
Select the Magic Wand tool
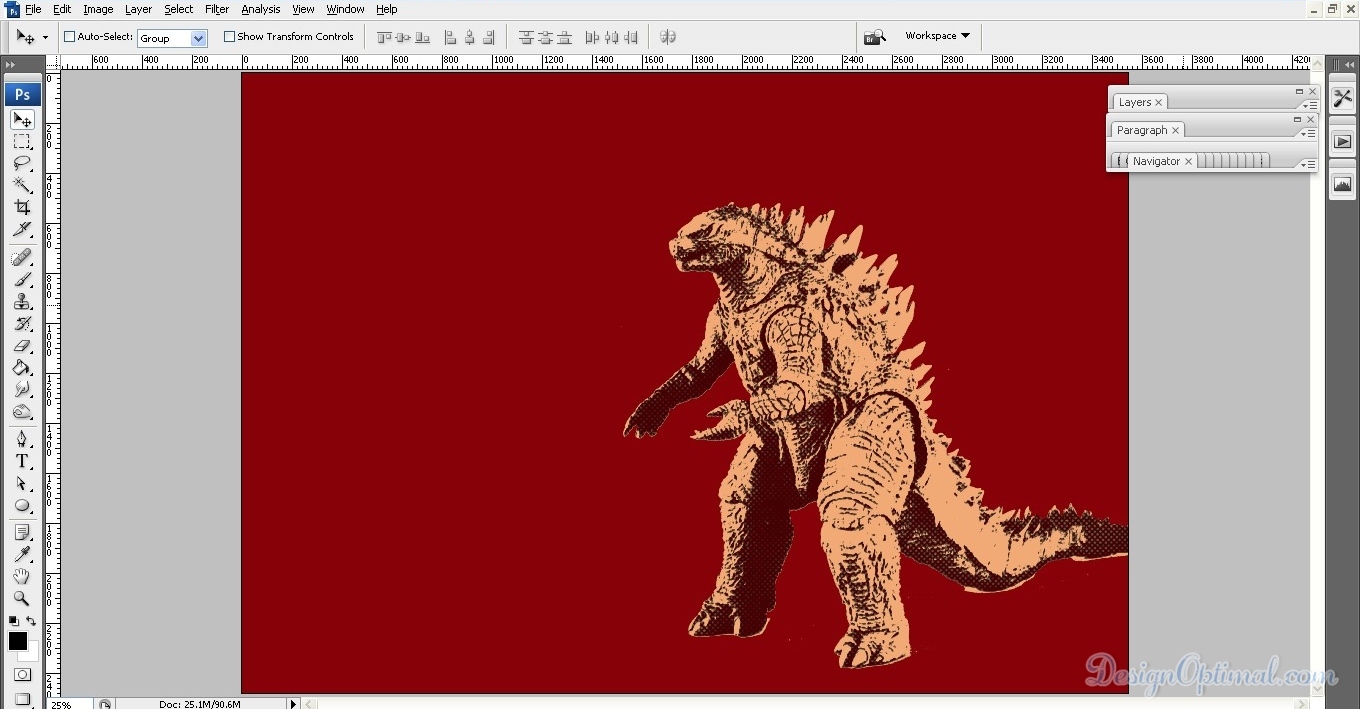pyautogui.click(x=22, y=186)
